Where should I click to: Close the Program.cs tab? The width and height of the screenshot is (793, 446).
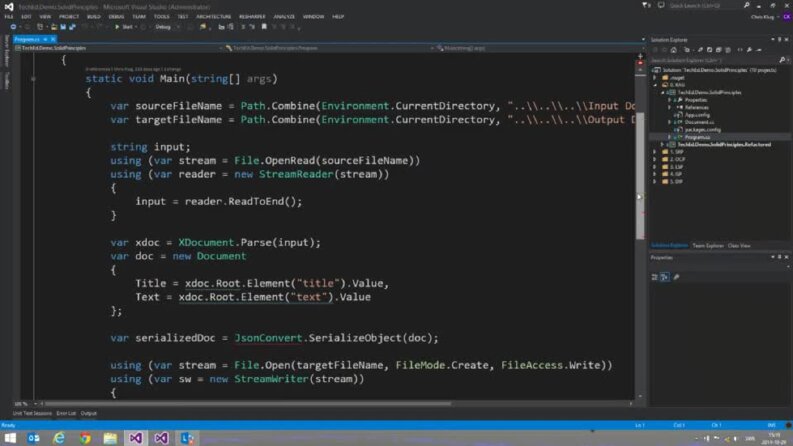[53, 39]
